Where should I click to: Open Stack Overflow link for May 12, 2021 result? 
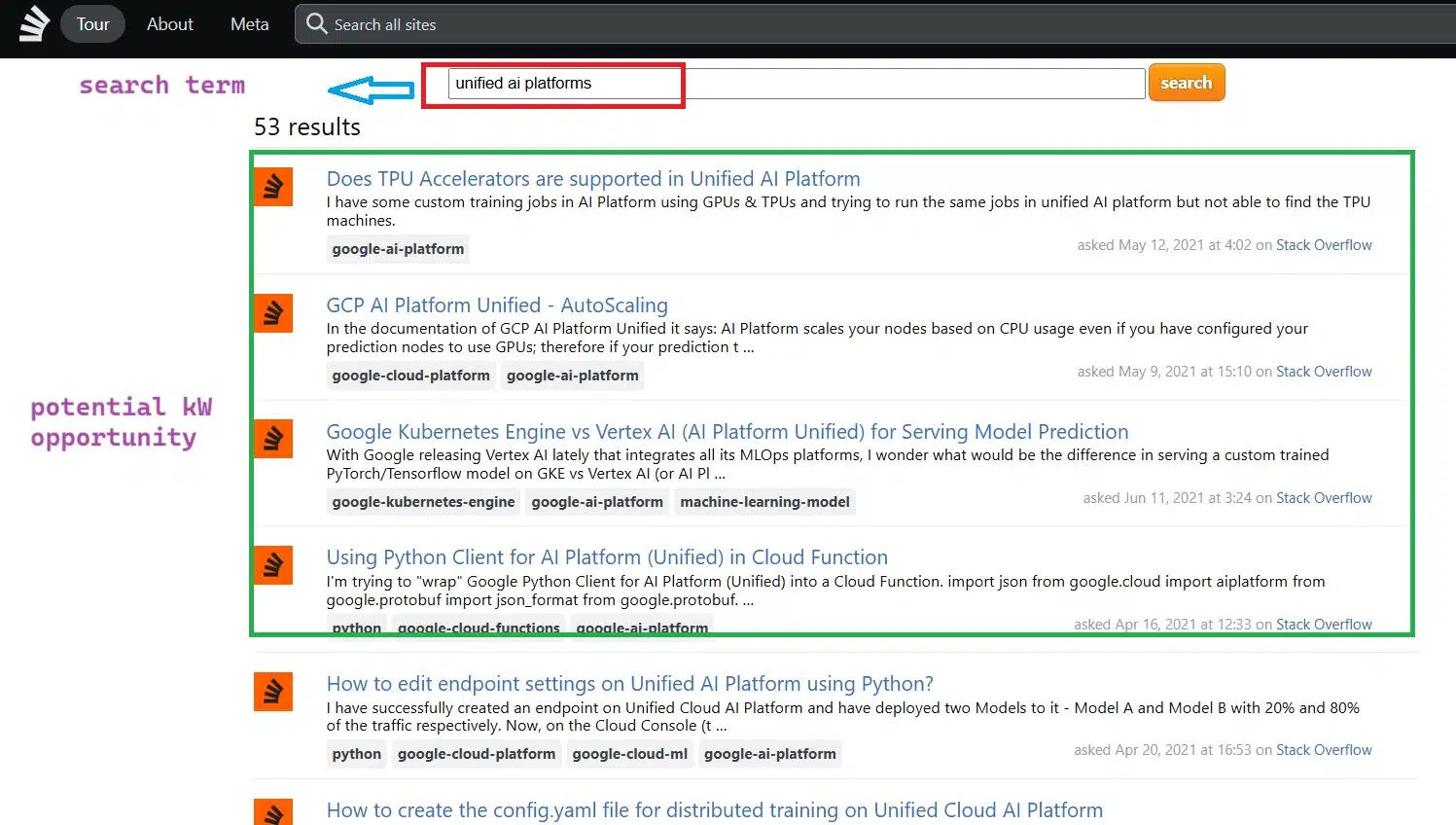(1324, 245)
